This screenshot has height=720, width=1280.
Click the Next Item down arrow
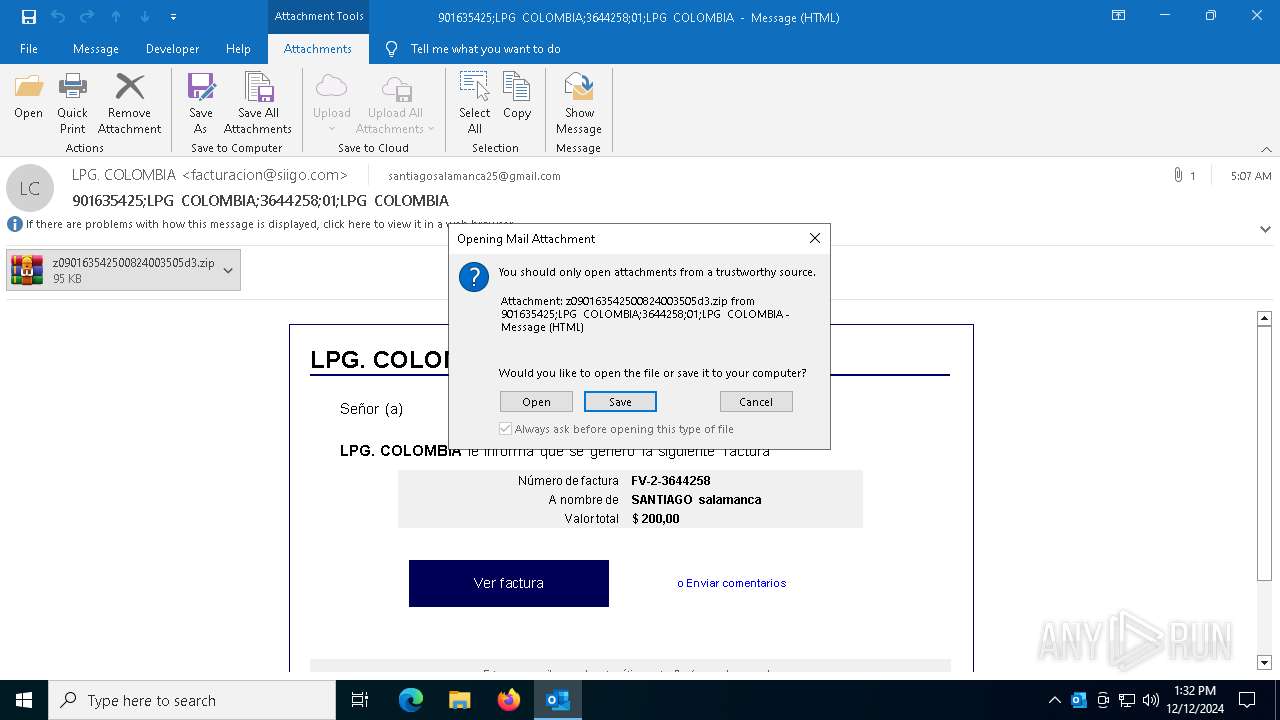click(x=145, y=17)
